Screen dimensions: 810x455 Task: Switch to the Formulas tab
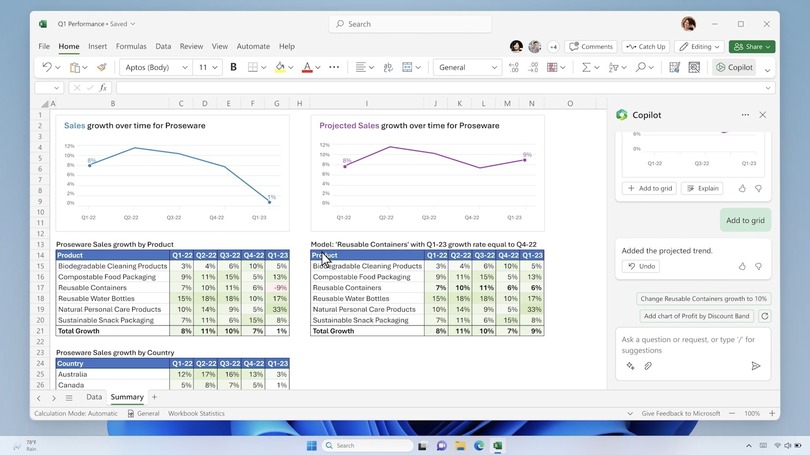131,46
